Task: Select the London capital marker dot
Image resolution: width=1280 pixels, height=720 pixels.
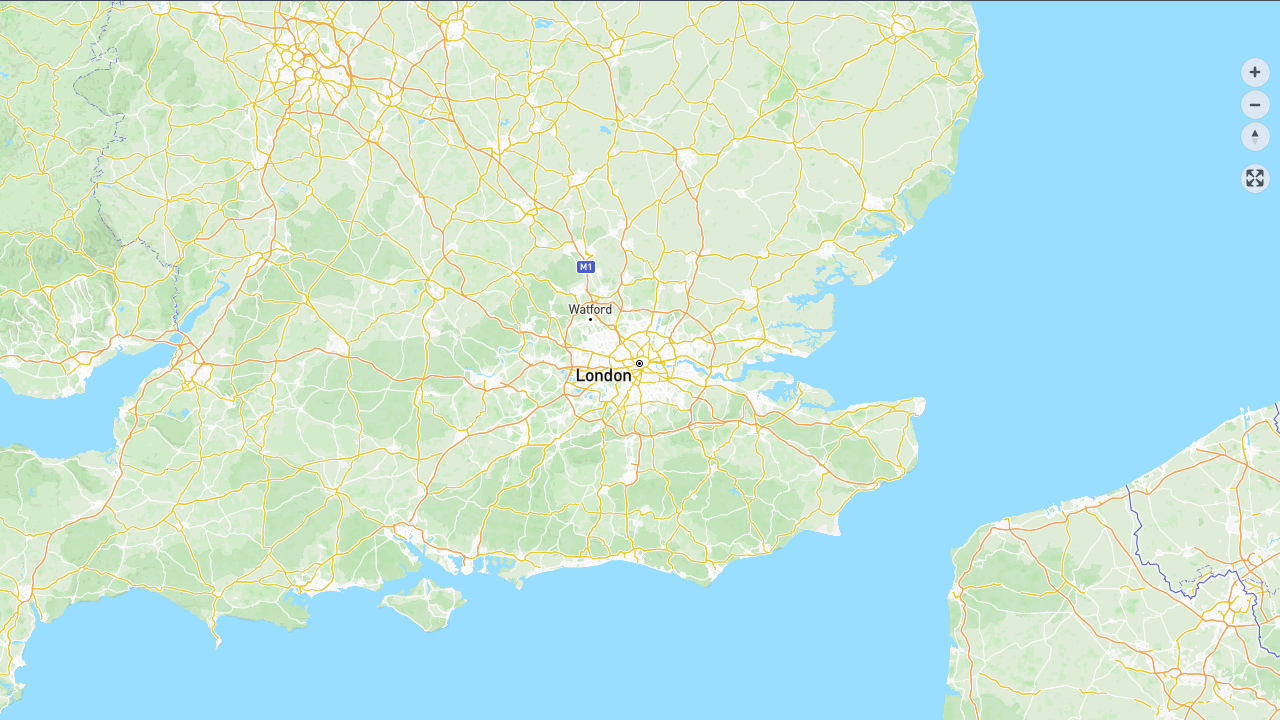Action: tap(639, 363)
